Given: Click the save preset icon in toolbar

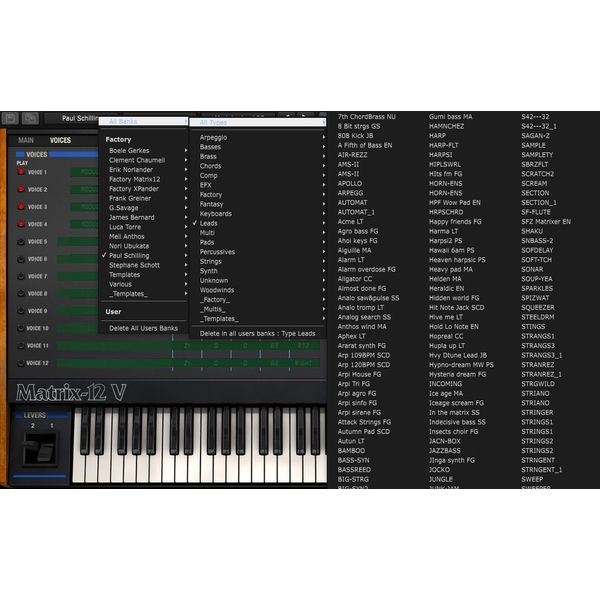Looking at the screenshot, I should click(x=10, y=118).
